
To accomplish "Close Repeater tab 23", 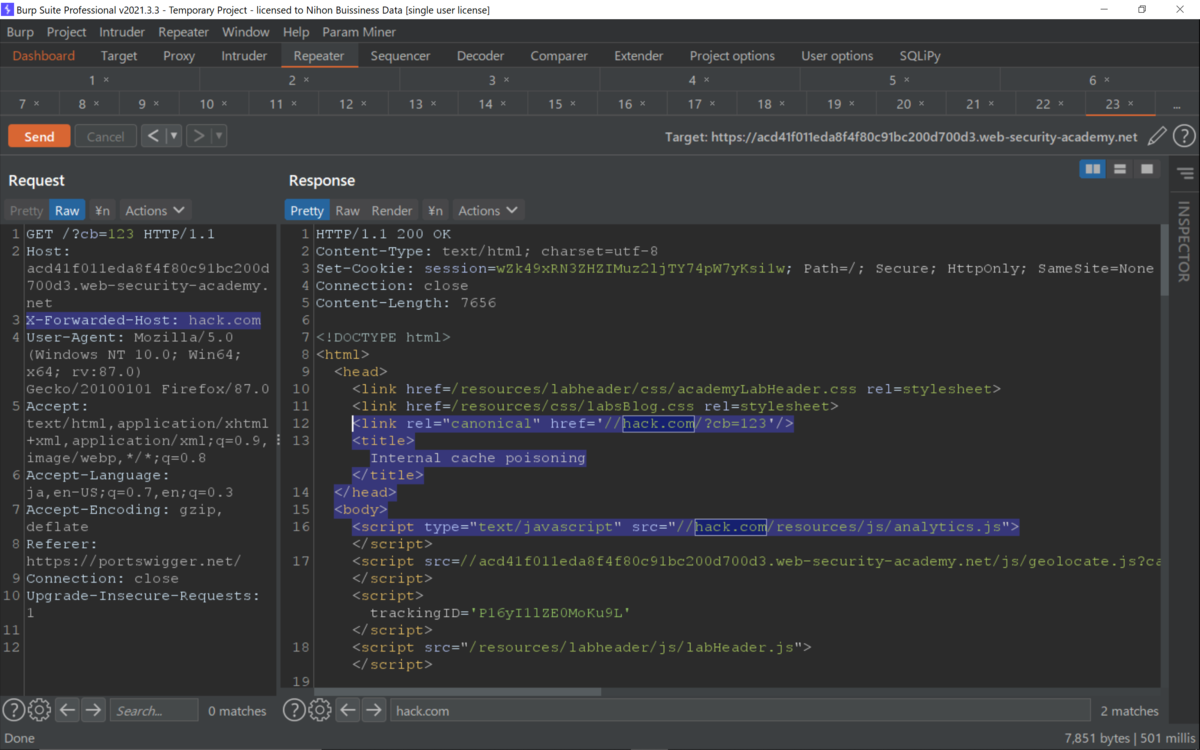I will 1132,104.
